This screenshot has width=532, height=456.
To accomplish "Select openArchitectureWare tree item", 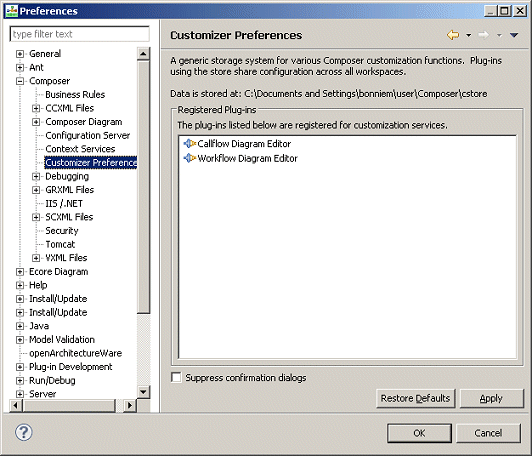I will tap(75, 353).
